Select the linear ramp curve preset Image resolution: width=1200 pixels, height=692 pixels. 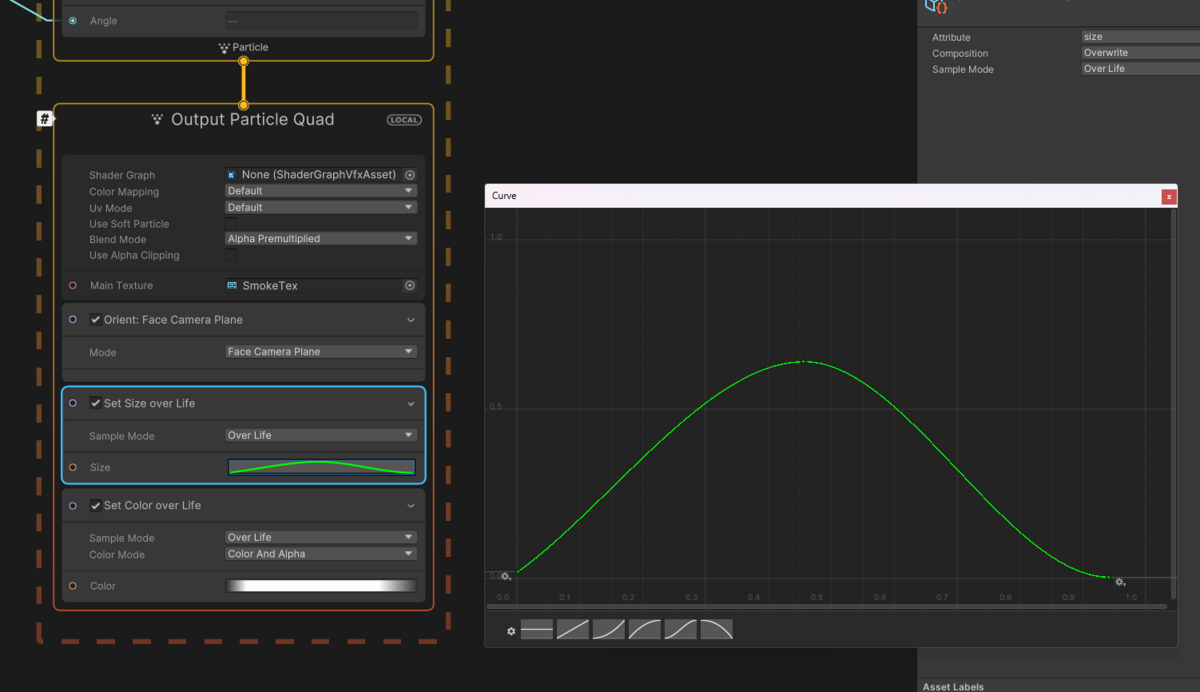tap(573, 630)
